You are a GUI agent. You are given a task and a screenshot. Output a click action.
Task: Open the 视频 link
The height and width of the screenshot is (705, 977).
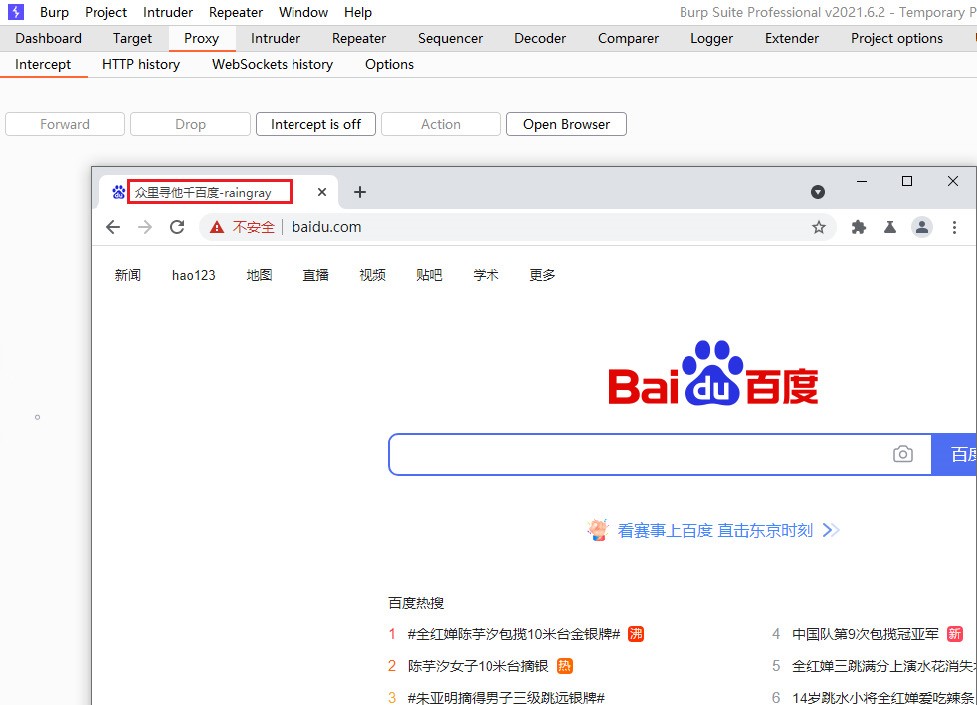(373, 275)
